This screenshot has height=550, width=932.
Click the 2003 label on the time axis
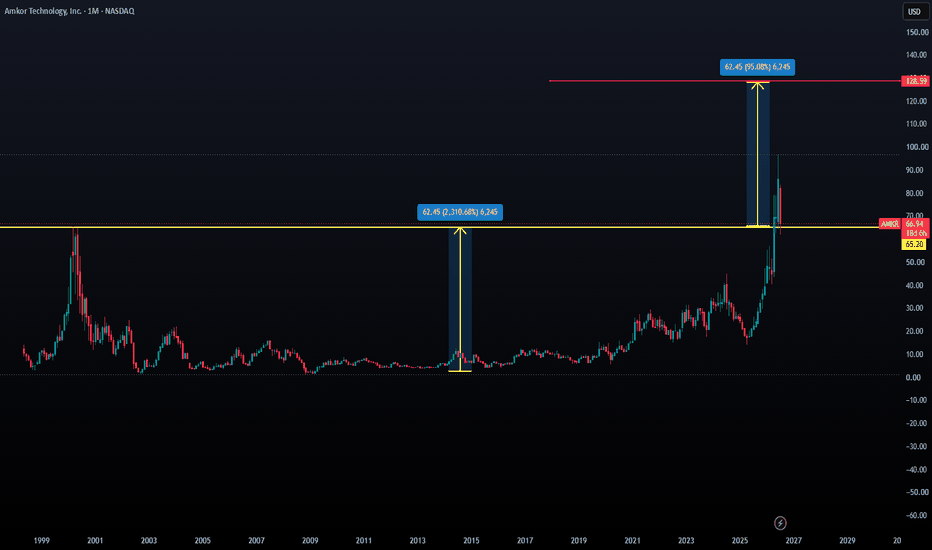(149, 540)
